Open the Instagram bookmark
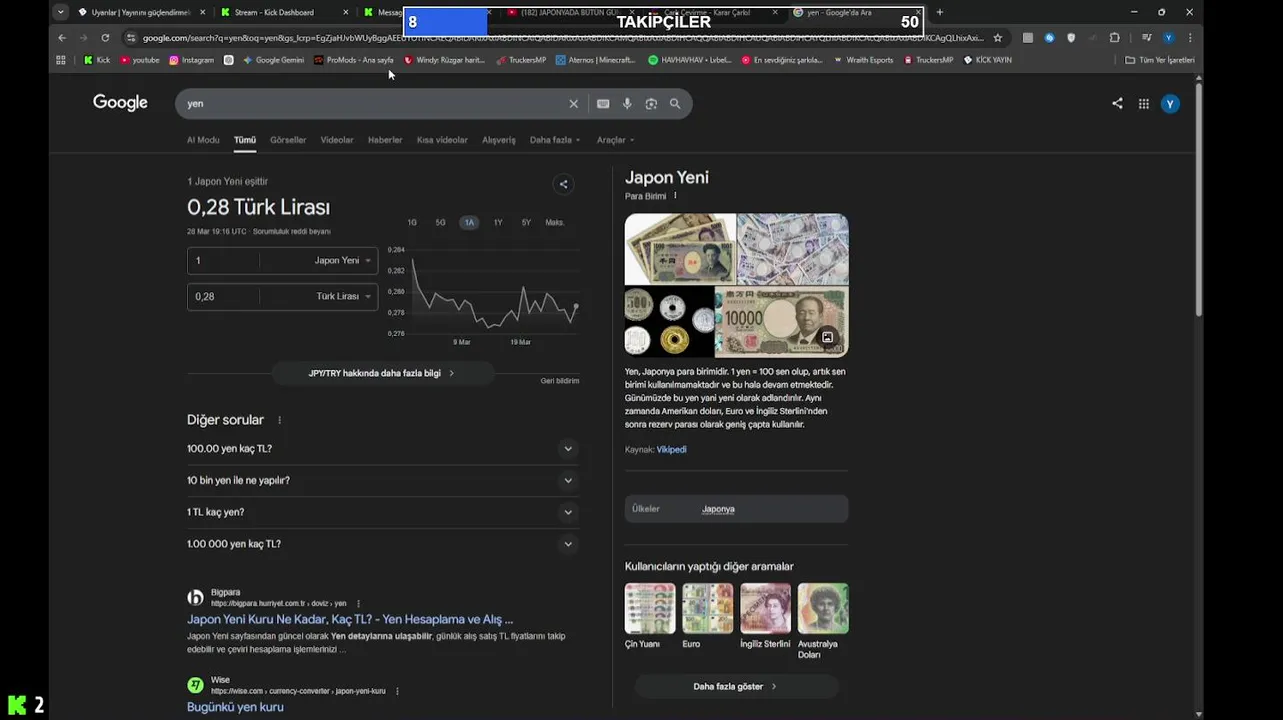 pyautogui.click(x=191, y=60)
